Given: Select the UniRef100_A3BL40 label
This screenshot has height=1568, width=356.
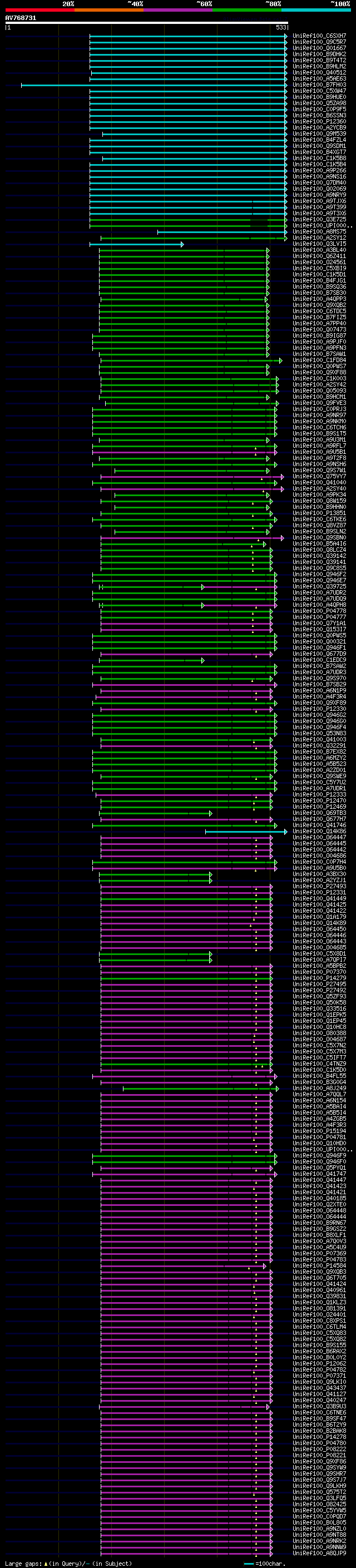Looking at the screenshot, I should (x=319, y=250).
